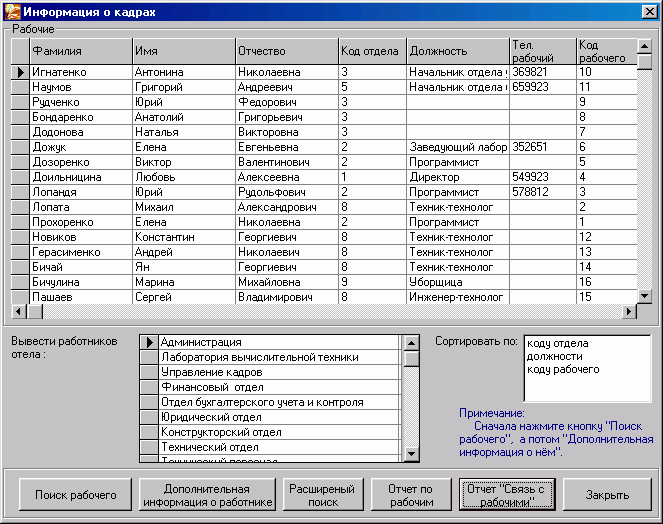The height and width of the screenshot is (524, 663).
Task: Click the 'Расширеный поиск' button
Action: (322, 495)
